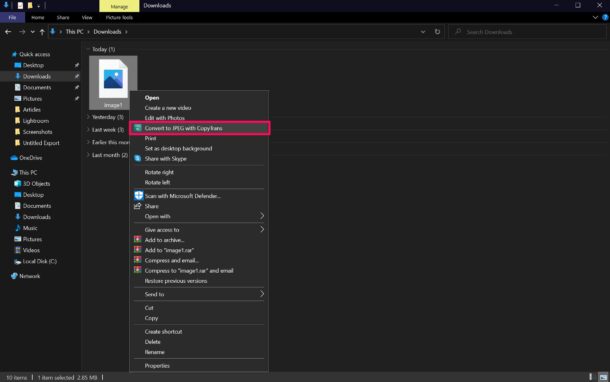
Task: Expand the Give access to submenu
Action: [199, 230]
